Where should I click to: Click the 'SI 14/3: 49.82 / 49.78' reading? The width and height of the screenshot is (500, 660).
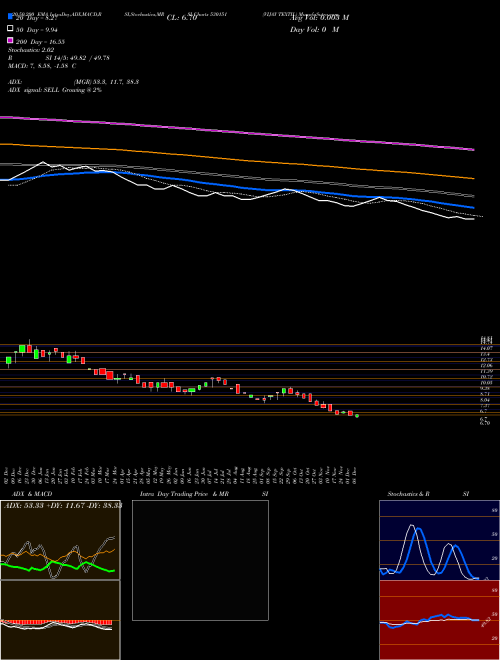pyautogui.click(x=77, y=58)
